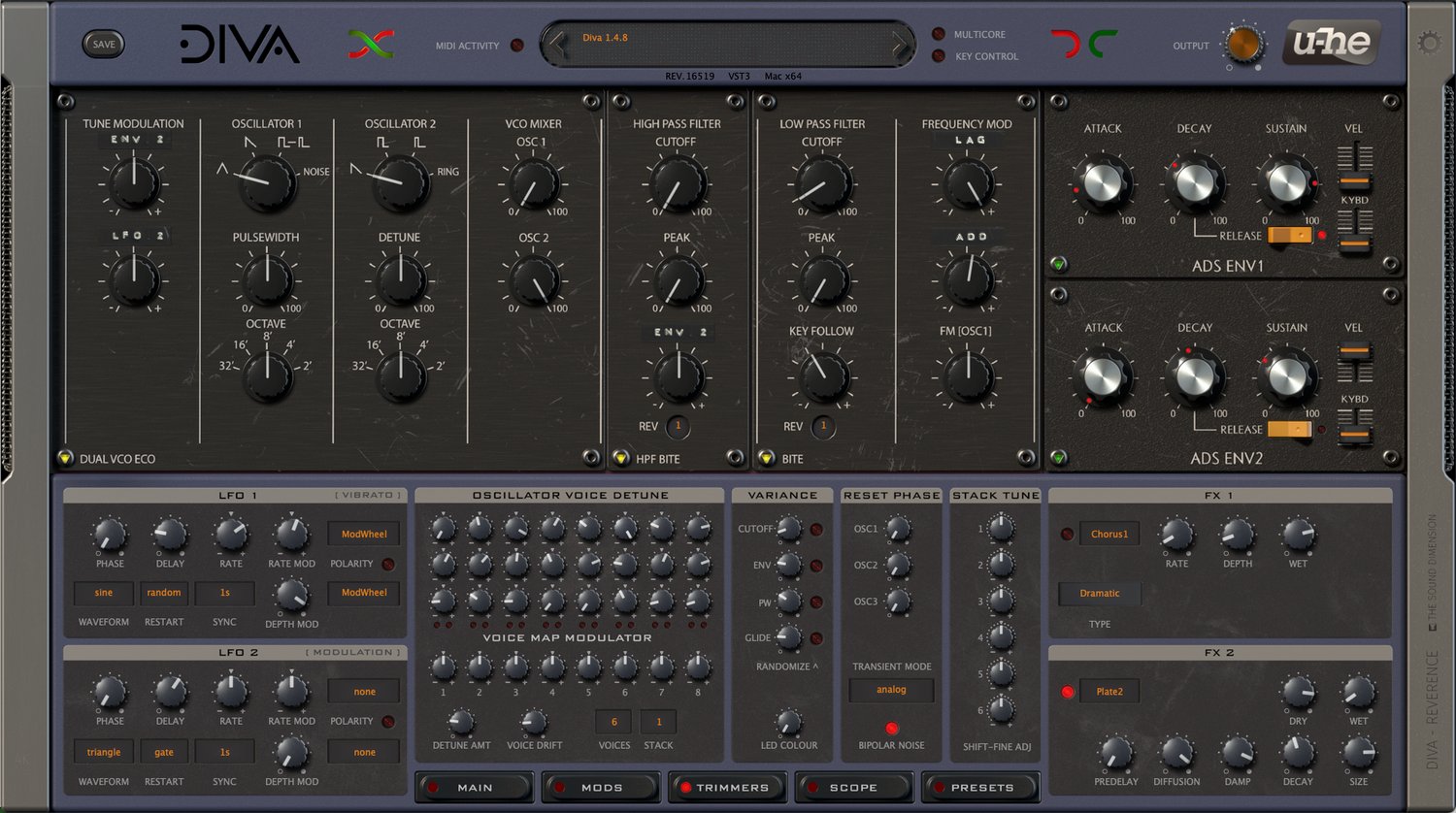Screen dimensions: 1456x813
Task: Click the Low Pass Filter PEAK knob
Action: coord(823,280)
